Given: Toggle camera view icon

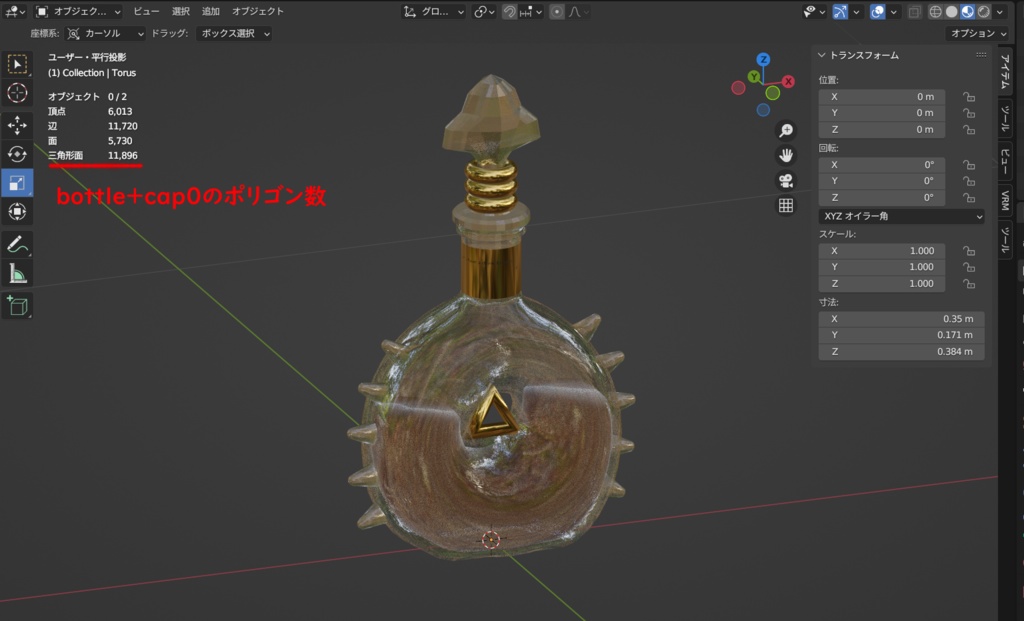Looking at the screenshot, I should point(786,180).
